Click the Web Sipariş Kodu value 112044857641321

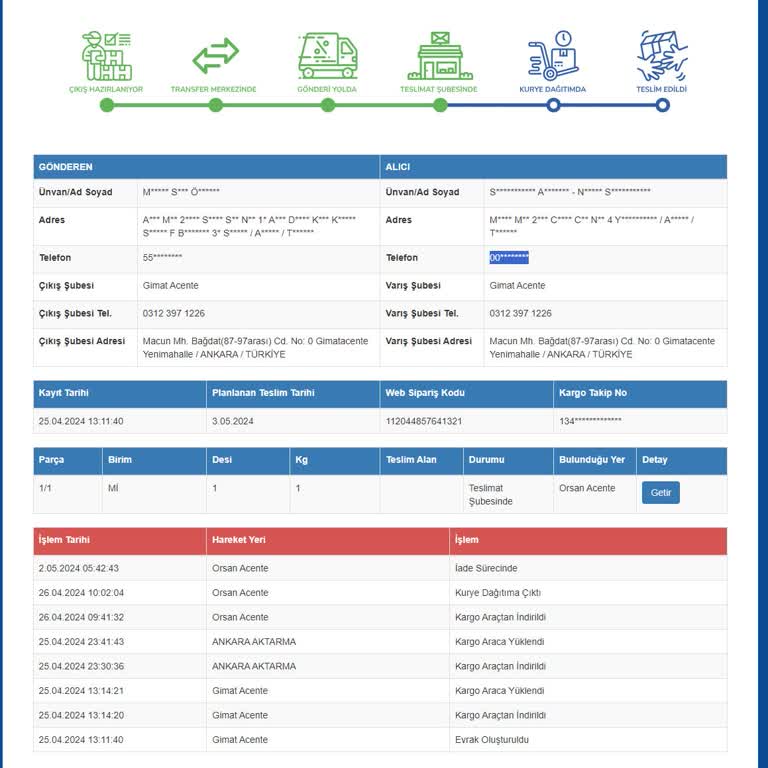point(424,421)
